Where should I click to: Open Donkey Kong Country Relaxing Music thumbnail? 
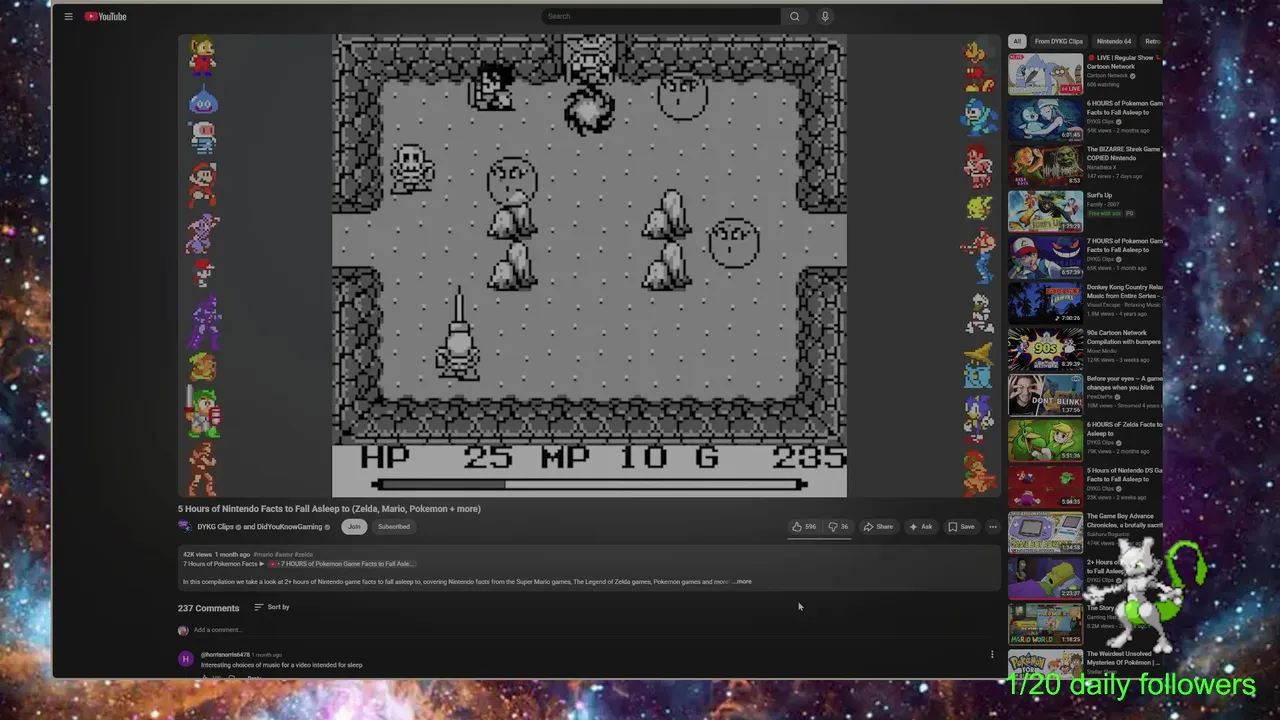[1045, 304]
